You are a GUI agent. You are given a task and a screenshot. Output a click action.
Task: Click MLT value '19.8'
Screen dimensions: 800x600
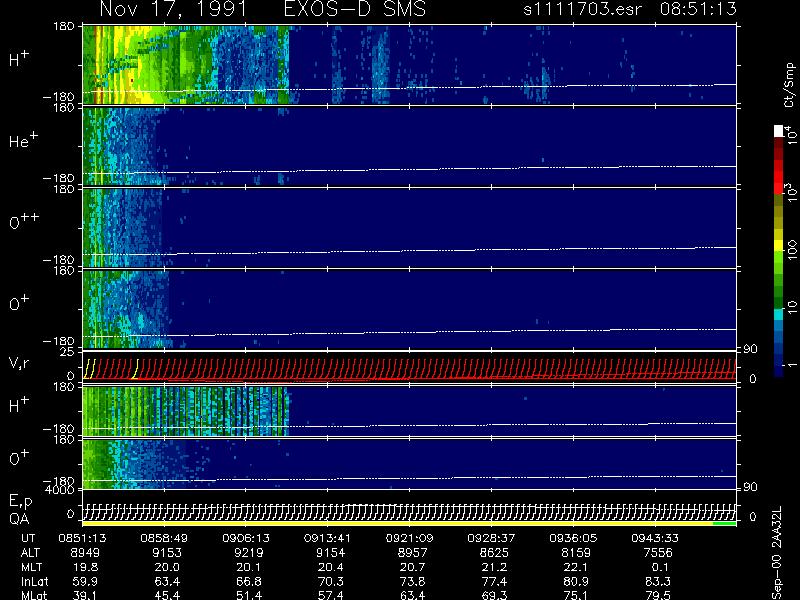click(x=85, y=567)
